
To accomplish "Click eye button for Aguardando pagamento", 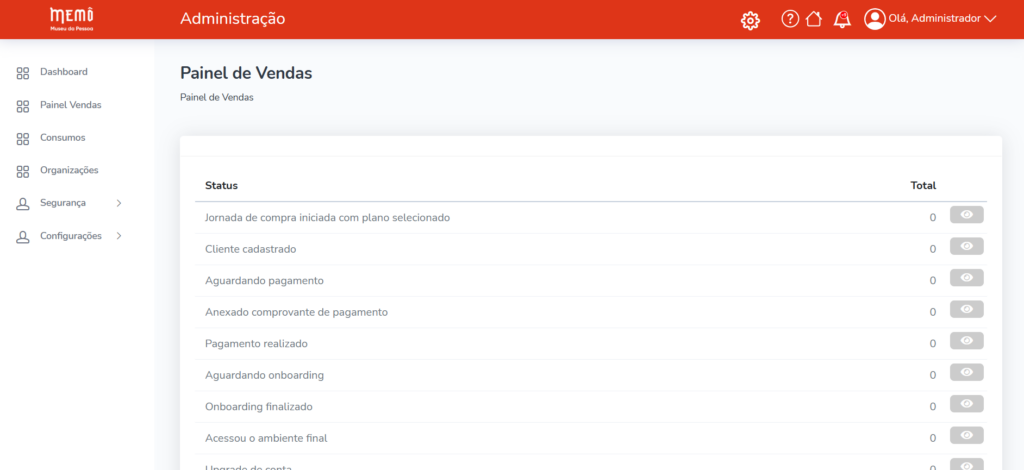I will 966,278.
